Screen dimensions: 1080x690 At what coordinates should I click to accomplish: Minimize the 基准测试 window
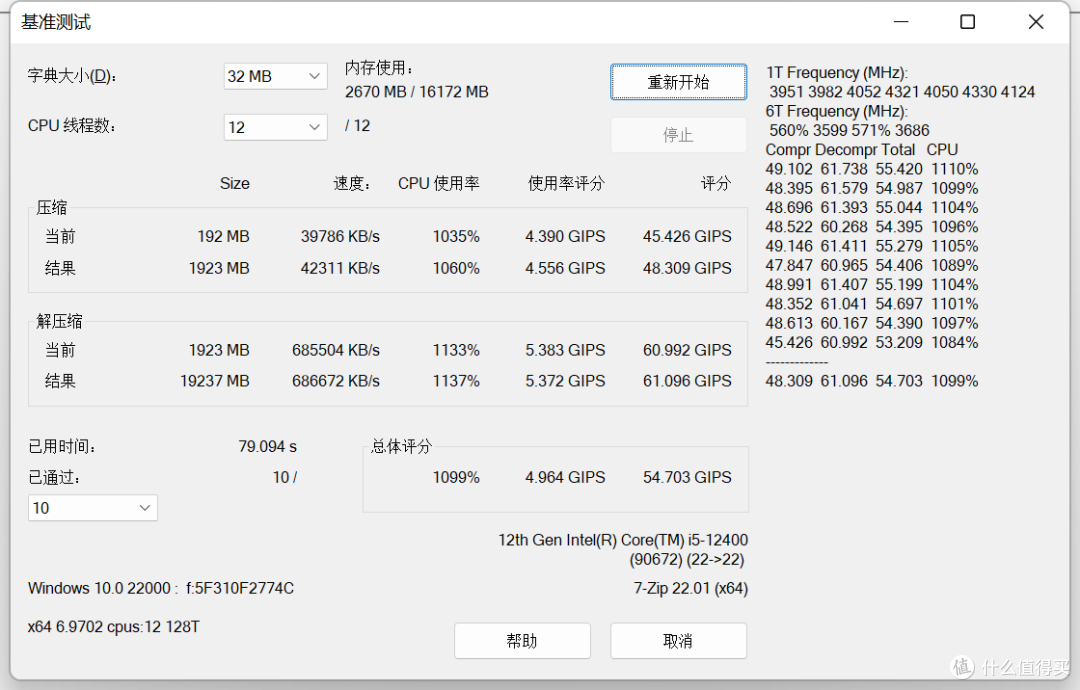[x=901, y=22]
